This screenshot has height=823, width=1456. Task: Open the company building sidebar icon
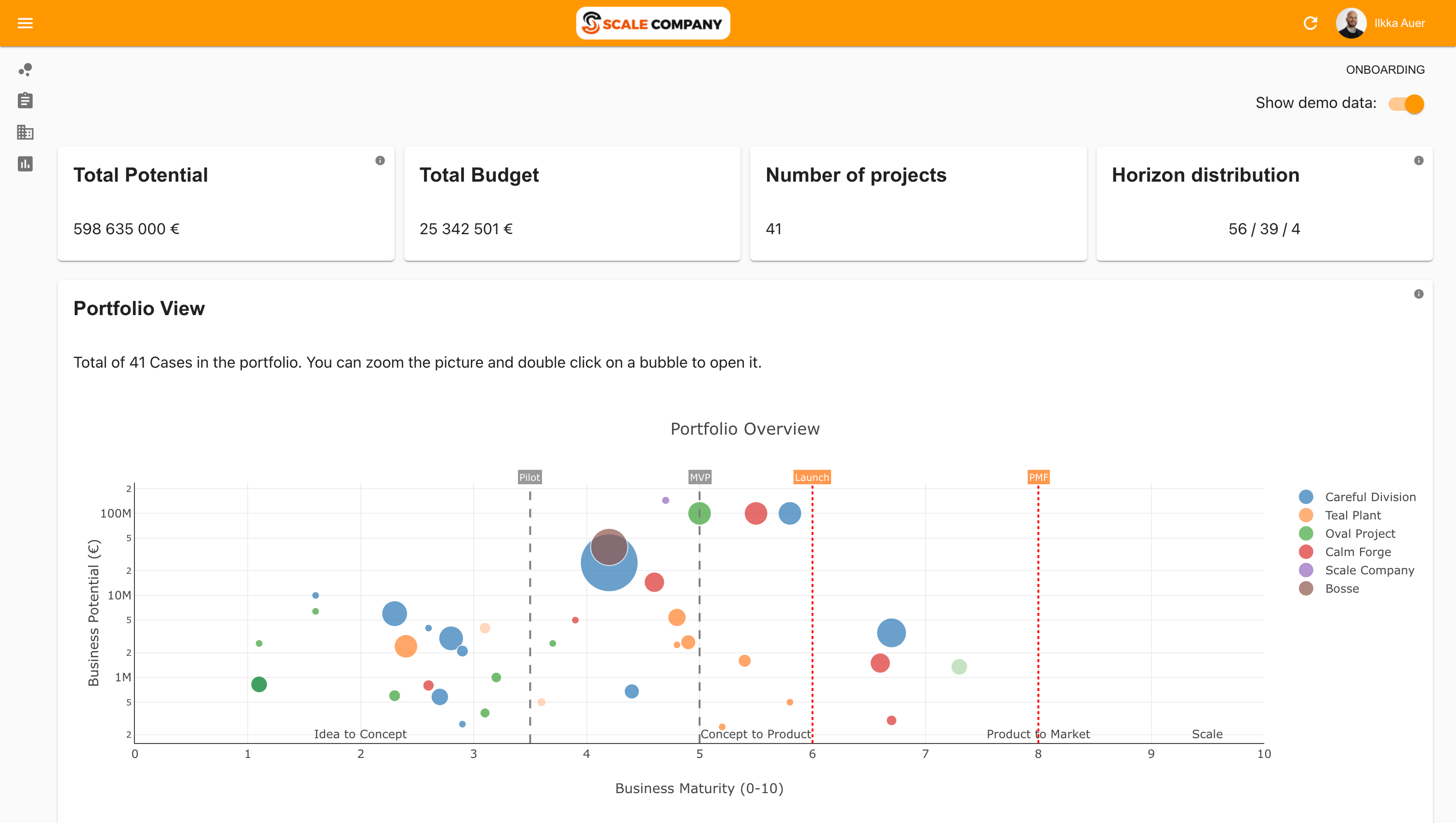(x=25, y=132)
